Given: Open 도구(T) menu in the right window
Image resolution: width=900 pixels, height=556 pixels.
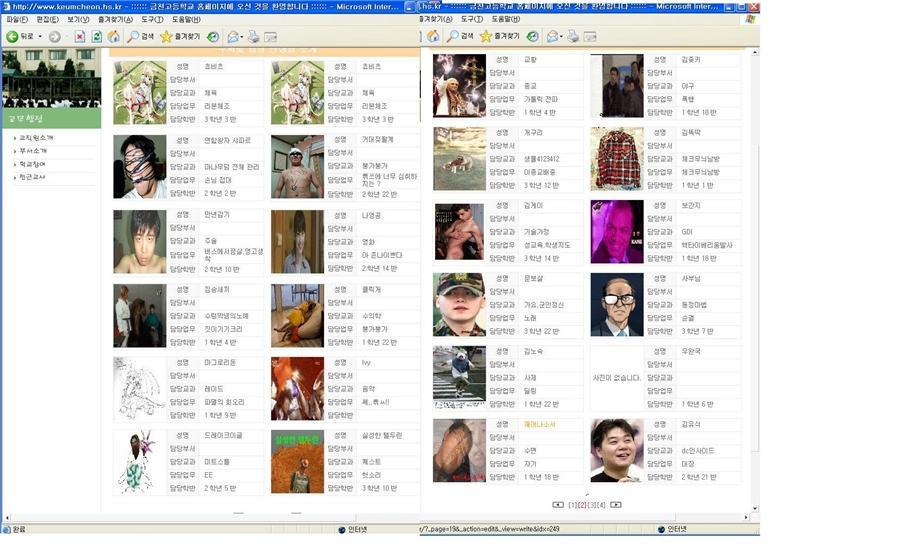Looking at the screenshot, I should coord(474,19).
